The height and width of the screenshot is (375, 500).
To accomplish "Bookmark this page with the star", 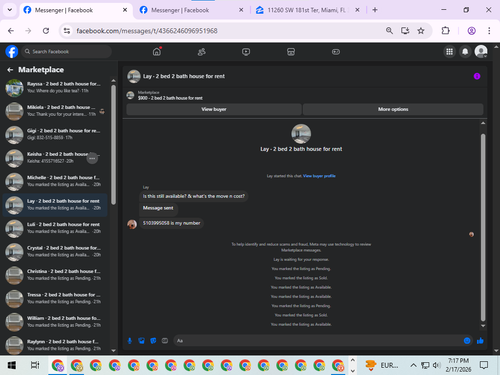I will click(421, 31).
